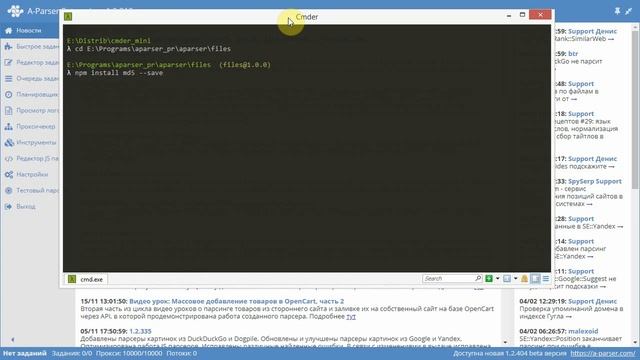This screenshot has width=640, height=360.
Task: Follow the 'тут' link in the news post
Action: pos(351,316)
